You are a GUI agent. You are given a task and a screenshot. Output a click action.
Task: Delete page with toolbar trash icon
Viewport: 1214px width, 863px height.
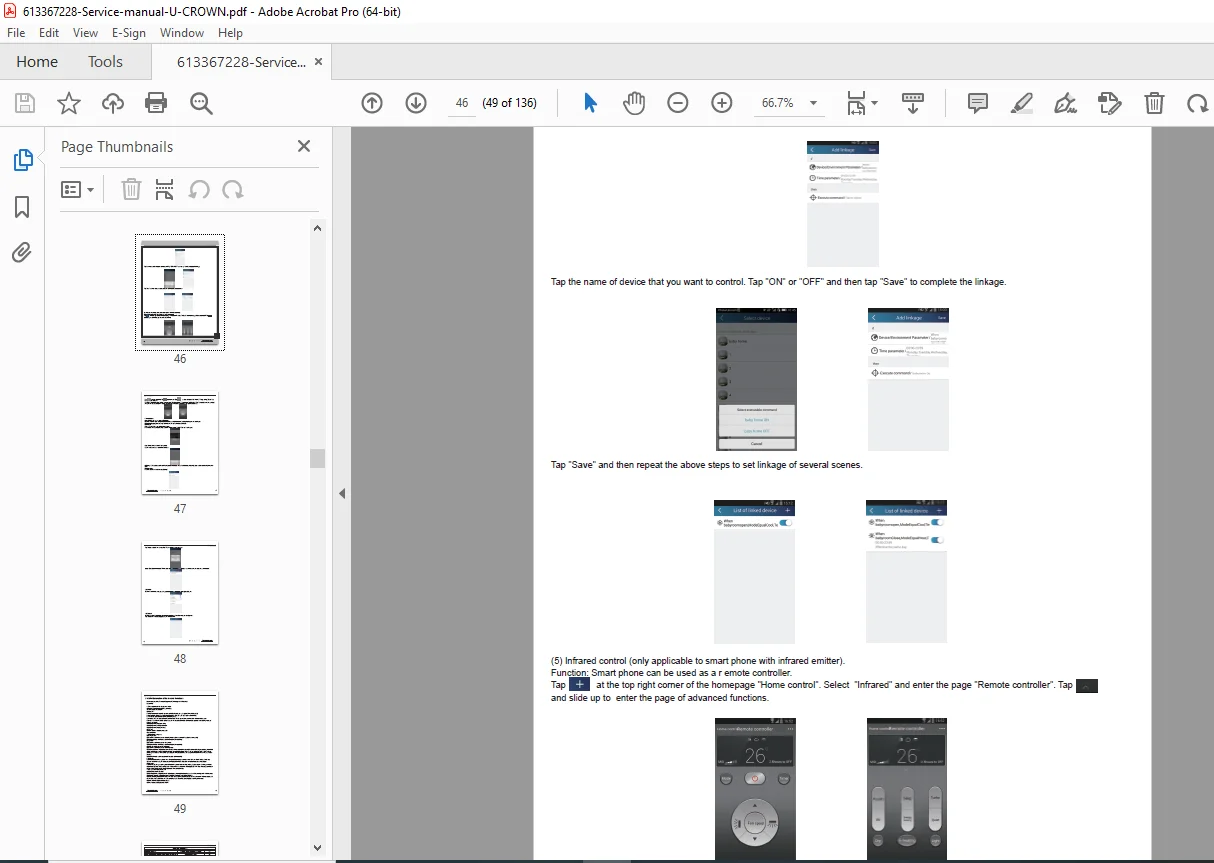coord(1154,103)
